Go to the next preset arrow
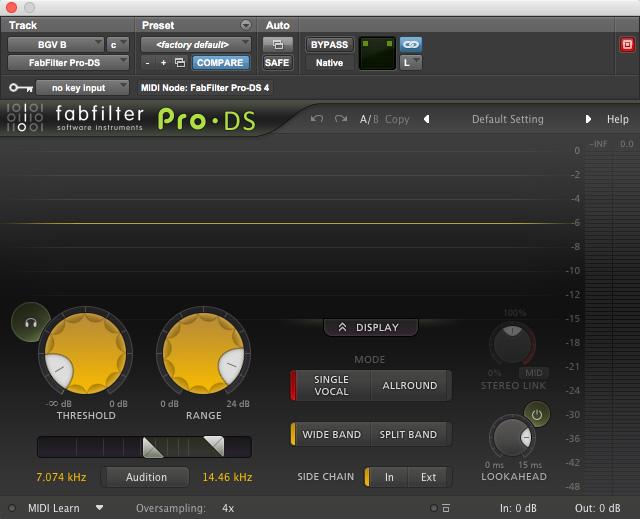The width and height of the screenshot is (640, 519). click(588, 119)
